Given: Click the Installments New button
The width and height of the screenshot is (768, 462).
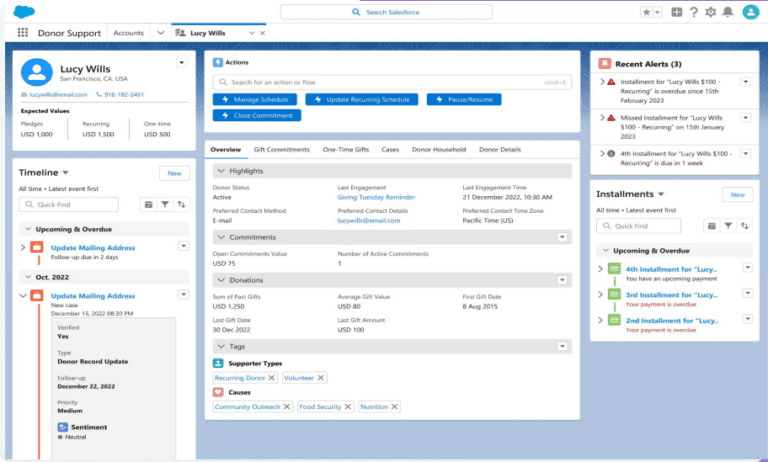Looking at the screenshot, I should tap(738, 195).
